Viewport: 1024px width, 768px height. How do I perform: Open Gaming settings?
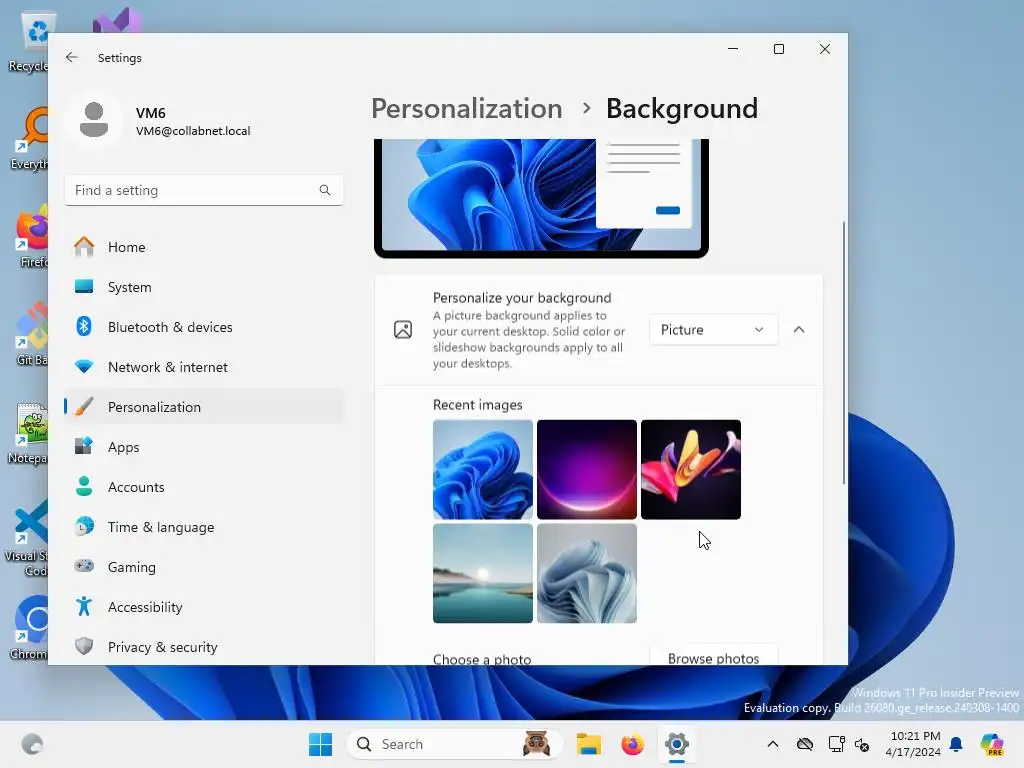pos(204,567)
